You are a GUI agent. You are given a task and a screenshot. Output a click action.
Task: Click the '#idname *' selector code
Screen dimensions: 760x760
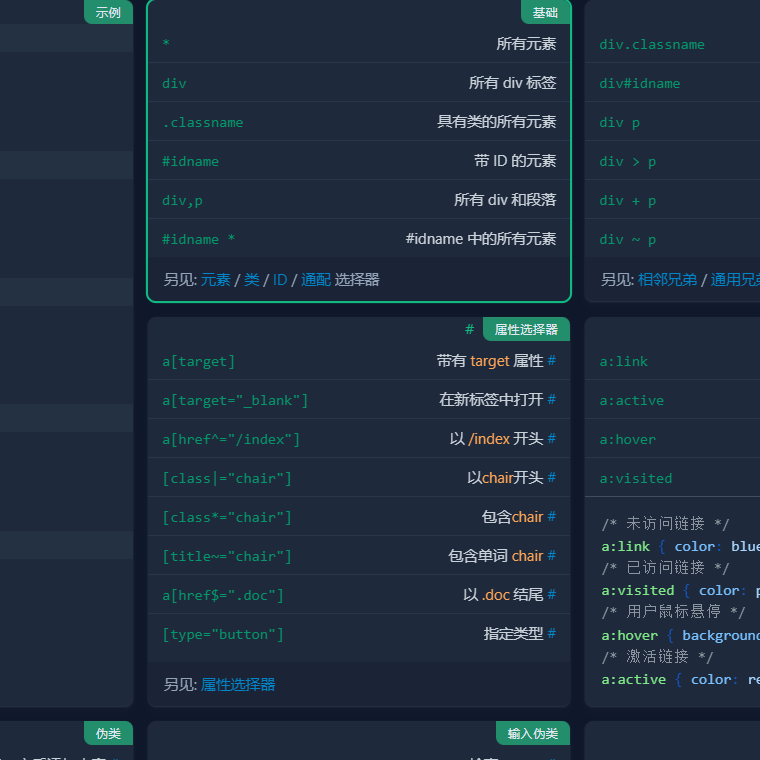(x=198, y=239)
